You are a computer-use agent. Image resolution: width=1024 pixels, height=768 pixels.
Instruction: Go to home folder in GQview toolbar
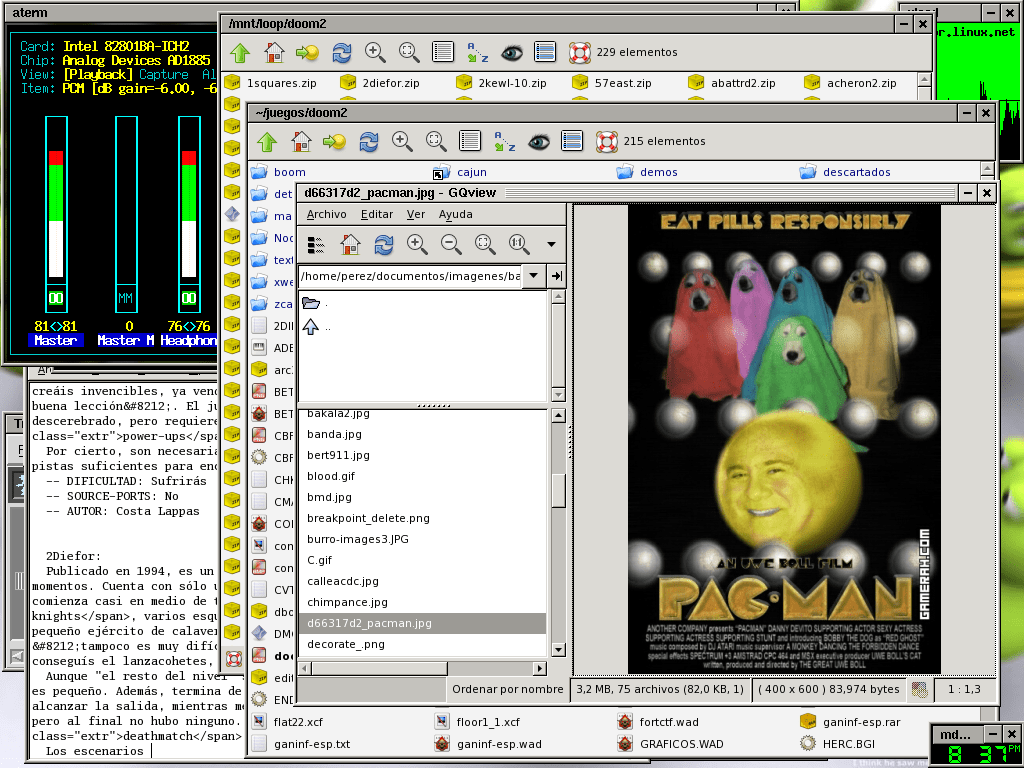pyautogui.click(x=350, y=244)
